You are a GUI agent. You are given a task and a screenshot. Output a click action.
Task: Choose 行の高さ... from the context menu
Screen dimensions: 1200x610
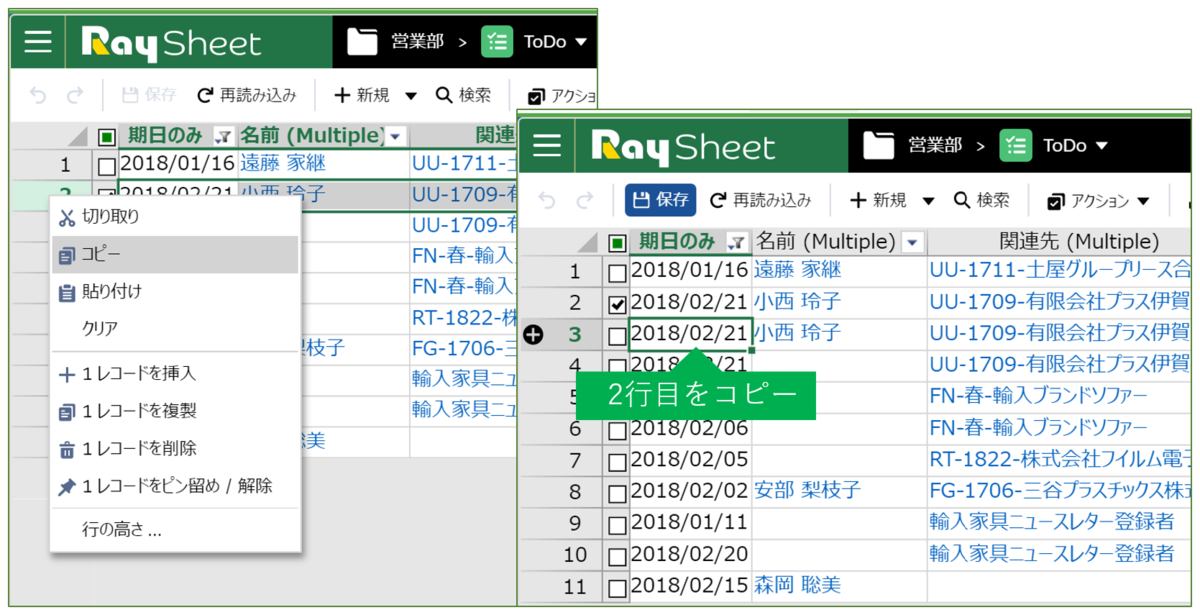click(175, 530)
